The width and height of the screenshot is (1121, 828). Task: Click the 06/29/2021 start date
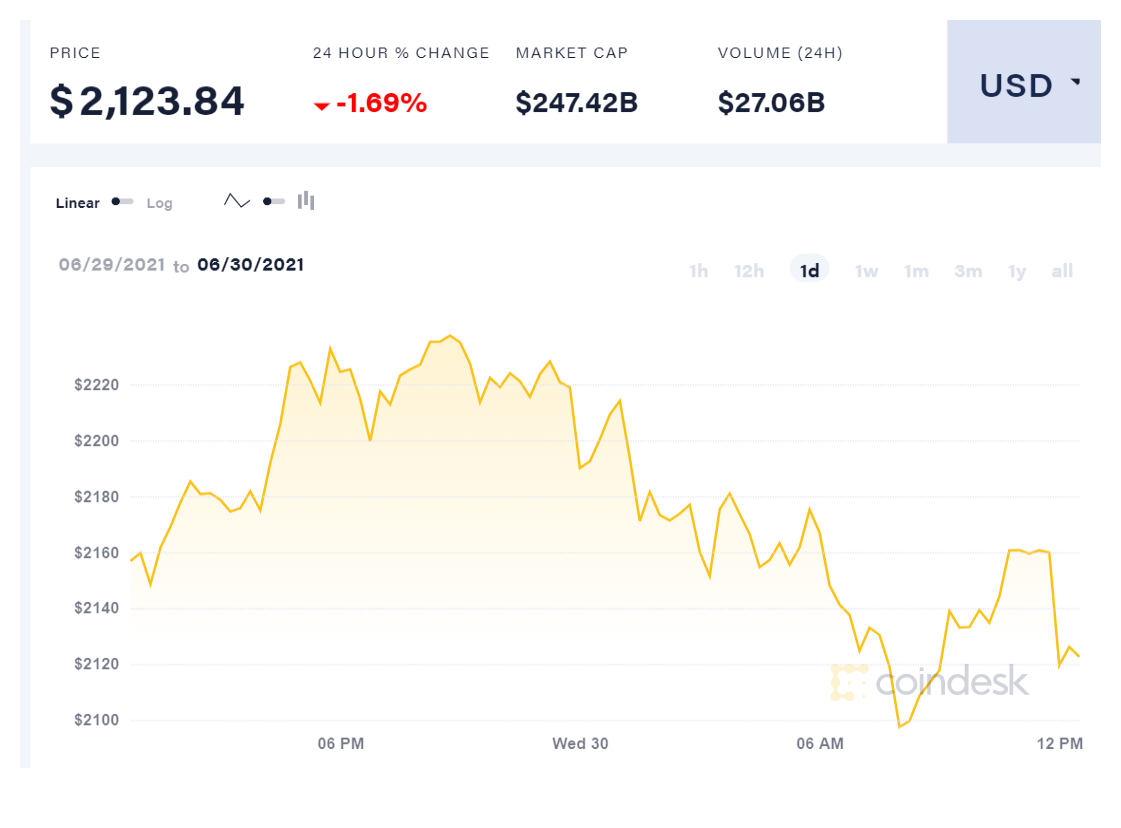tap(112, 265)
